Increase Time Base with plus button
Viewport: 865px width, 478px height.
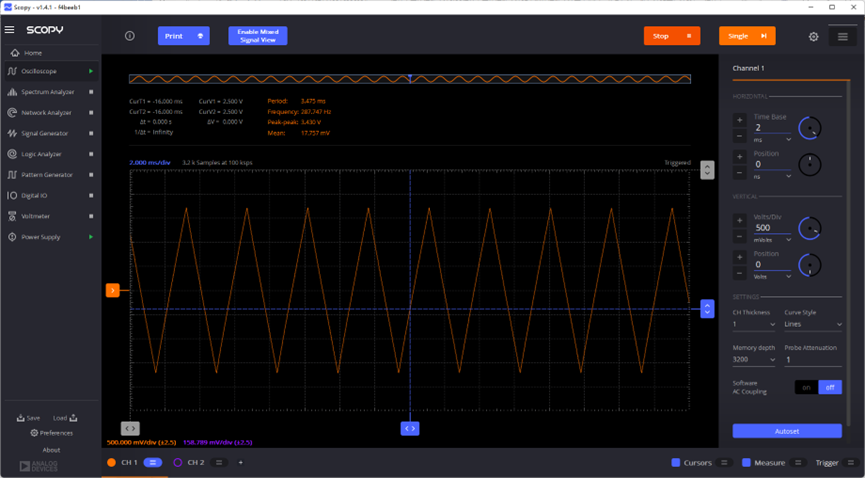coord(740,120)
